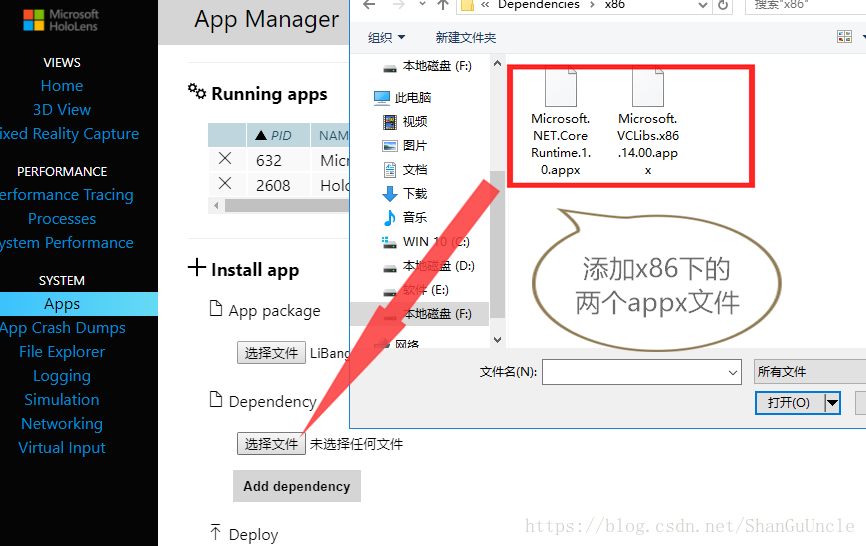
Task: Open the 视频 folder in the tree
Action: coord(405,121)
